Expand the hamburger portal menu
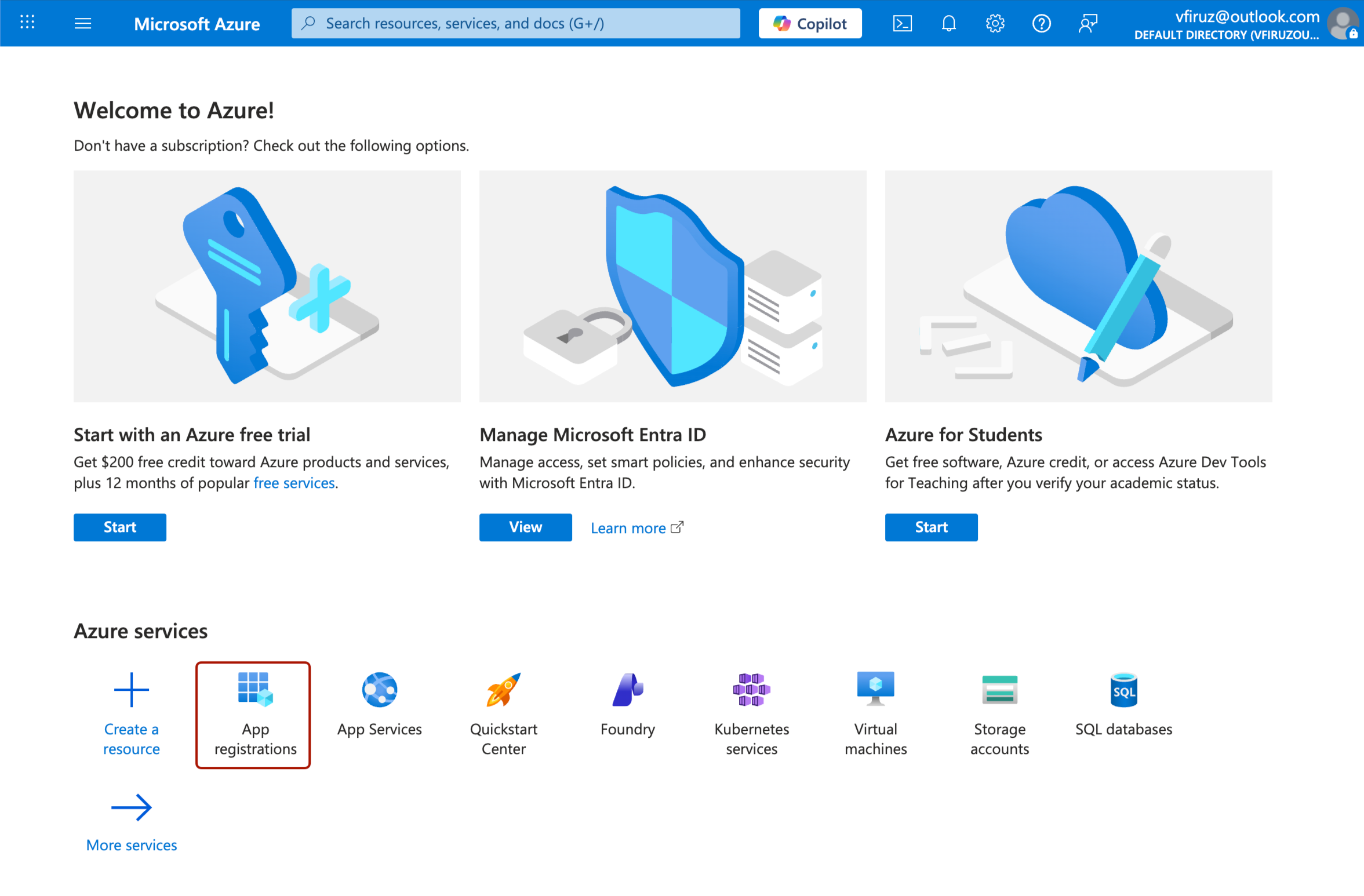The height and width of the screenshot is (896, 1364). 83,24
